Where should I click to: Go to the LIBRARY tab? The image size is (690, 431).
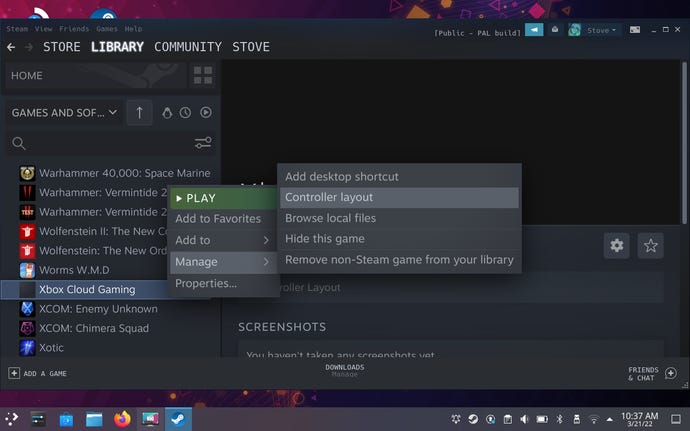(x=117, y=47)
